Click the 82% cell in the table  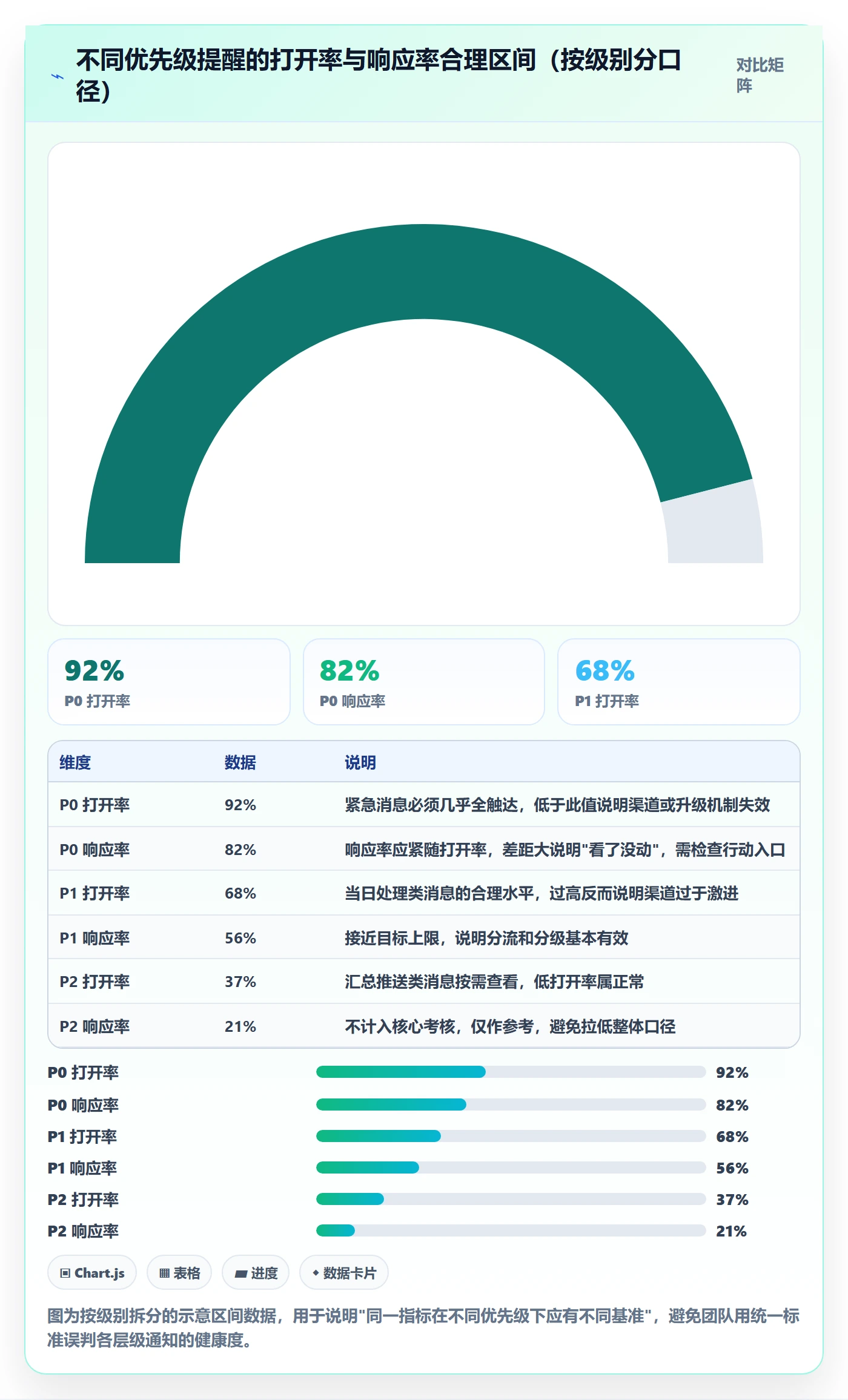click(x=240, y=850)
